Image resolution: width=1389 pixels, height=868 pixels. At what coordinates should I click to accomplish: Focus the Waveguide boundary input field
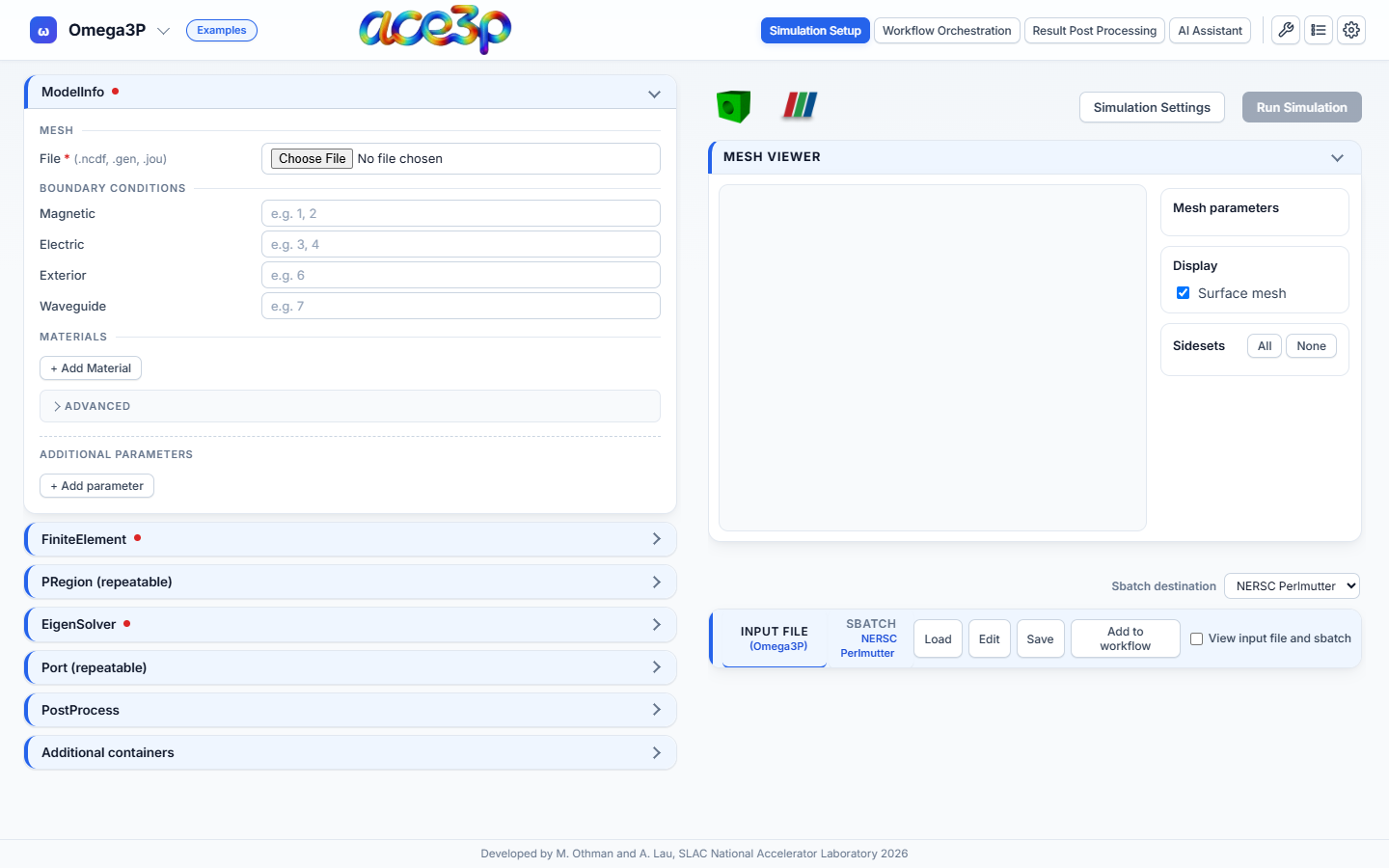pyautogui.click(x=461, y=306)
